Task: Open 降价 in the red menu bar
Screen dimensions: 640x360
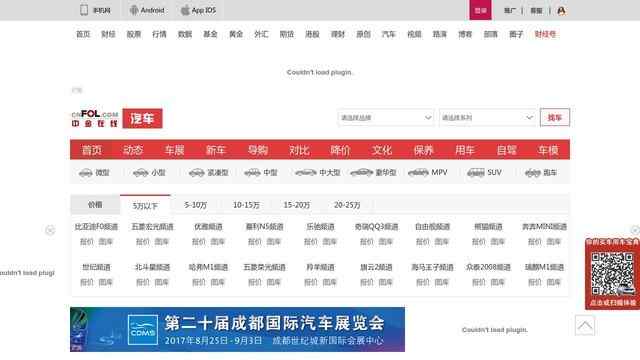Action: 340,150
